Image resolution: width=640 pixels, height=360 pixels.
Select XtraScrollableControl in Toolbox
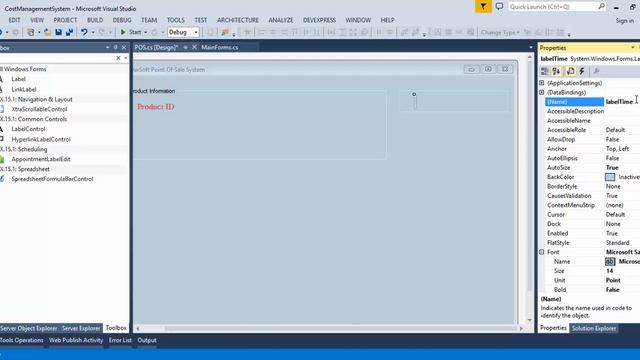[39, 109]
